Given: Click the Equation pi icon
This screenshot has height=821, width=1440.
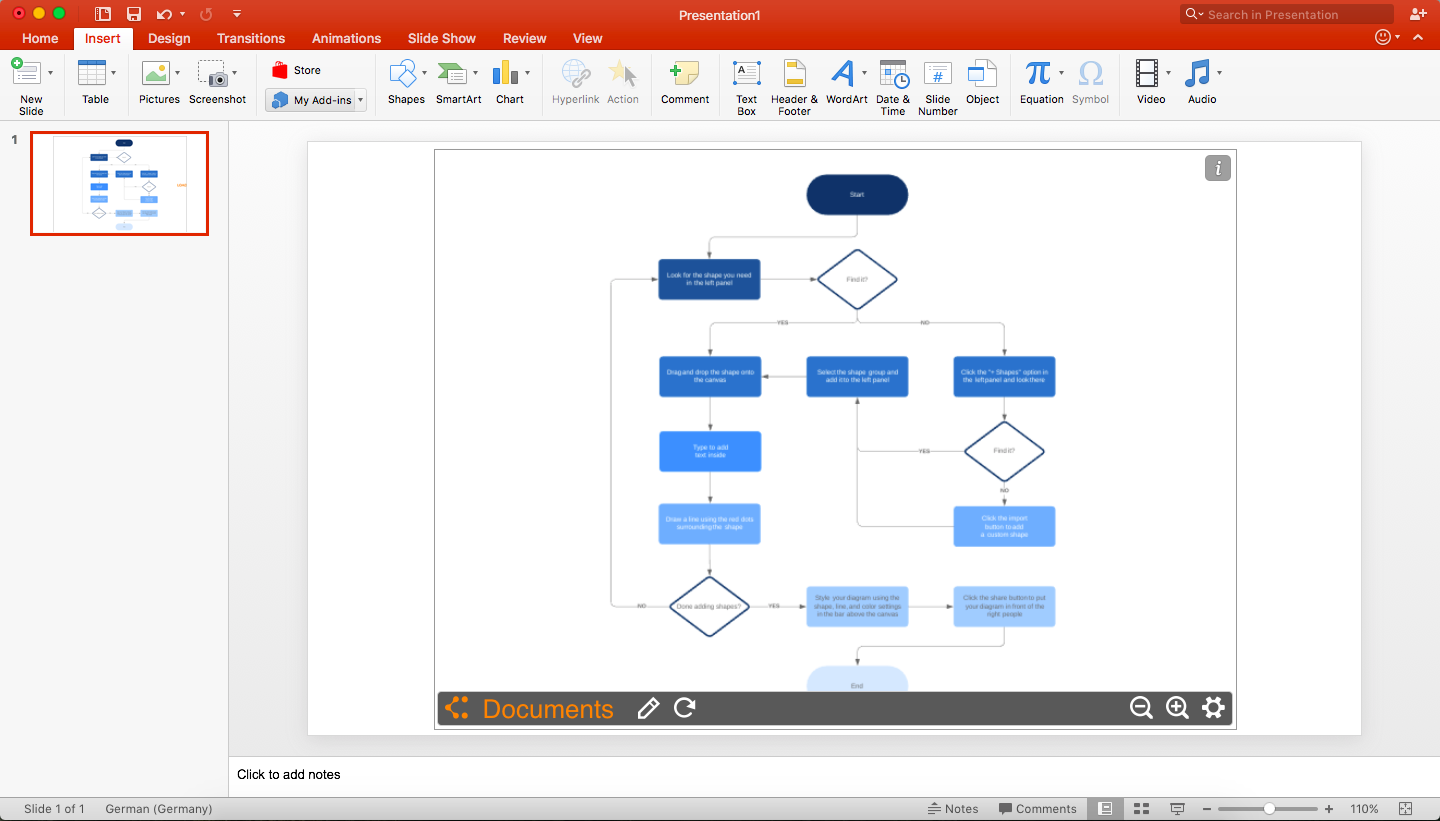Looking at the screenshot, I should pos(1038,73).
